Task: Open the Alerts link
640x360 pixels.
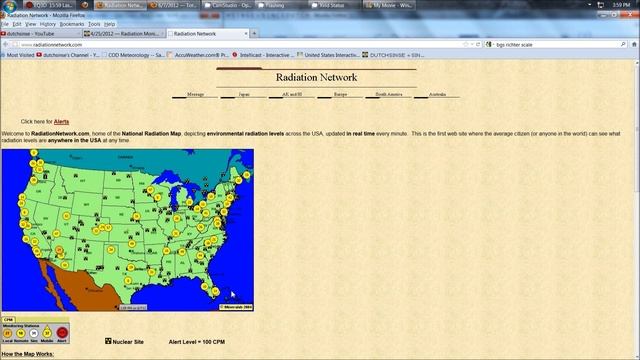Action: pyautogui.click(x=61, y=122)
